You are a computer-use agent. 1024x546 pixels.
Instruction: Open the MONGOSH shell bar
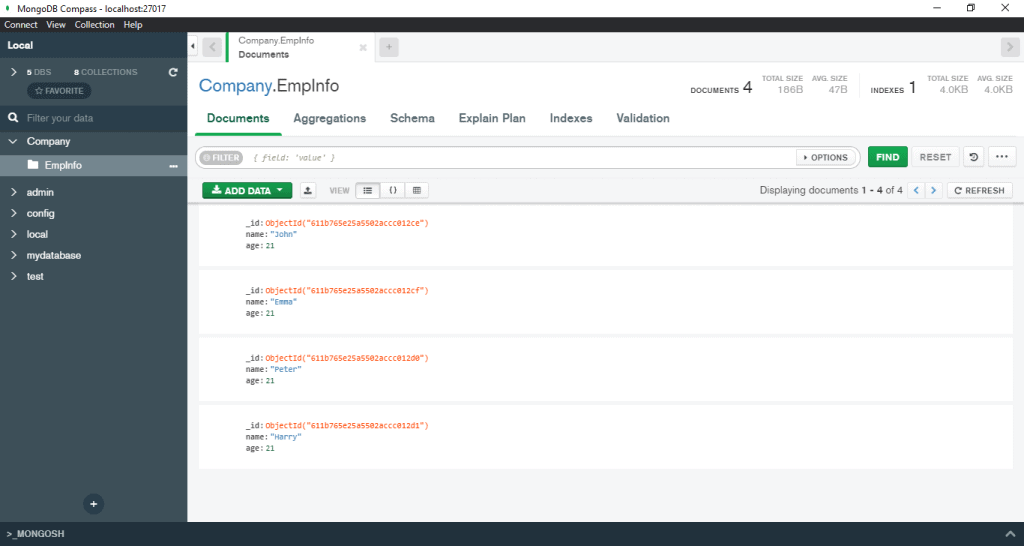(511, 534)
